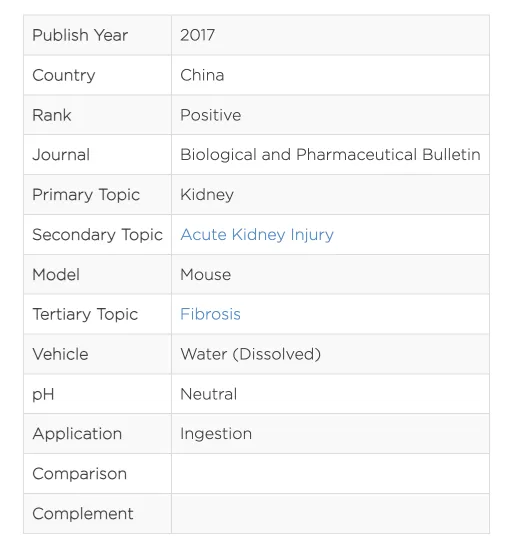This screenshot has height=544, width=532.
Task: Select the Kidney value cell
Action: pyautogui.click(x=330, y=195)
